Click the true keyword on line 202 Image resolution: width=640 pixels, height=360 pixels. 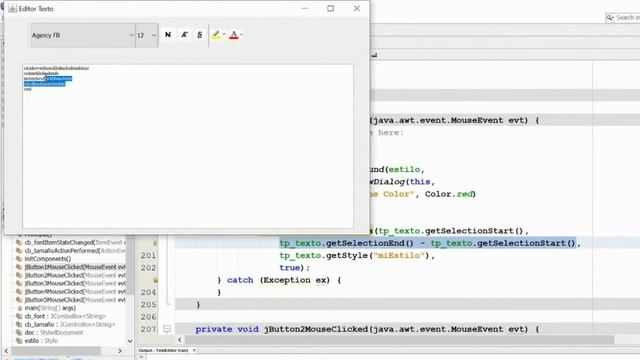click(290, 268)
